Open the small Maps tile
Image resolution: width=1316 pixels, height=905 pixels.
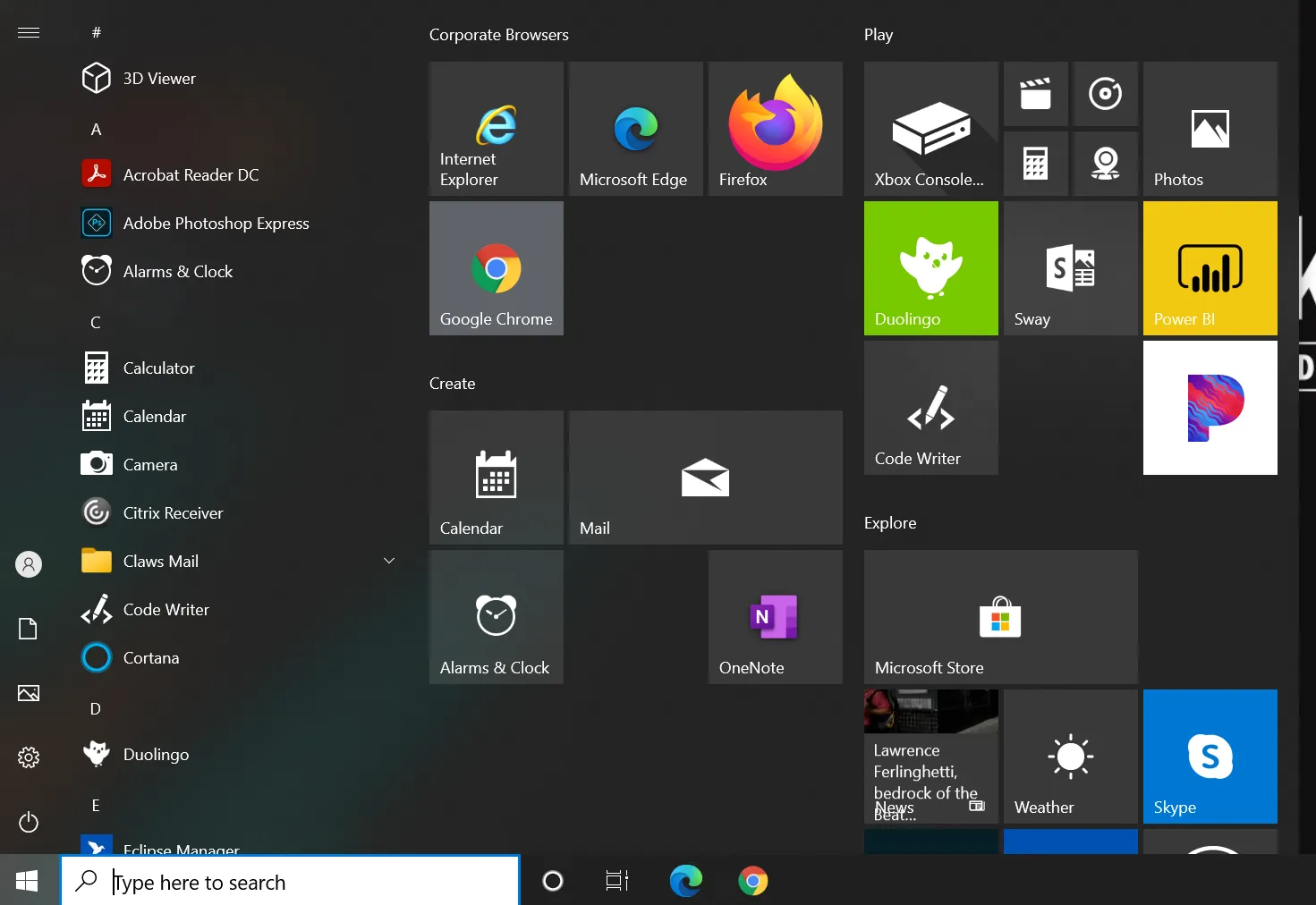point(1106,164)
